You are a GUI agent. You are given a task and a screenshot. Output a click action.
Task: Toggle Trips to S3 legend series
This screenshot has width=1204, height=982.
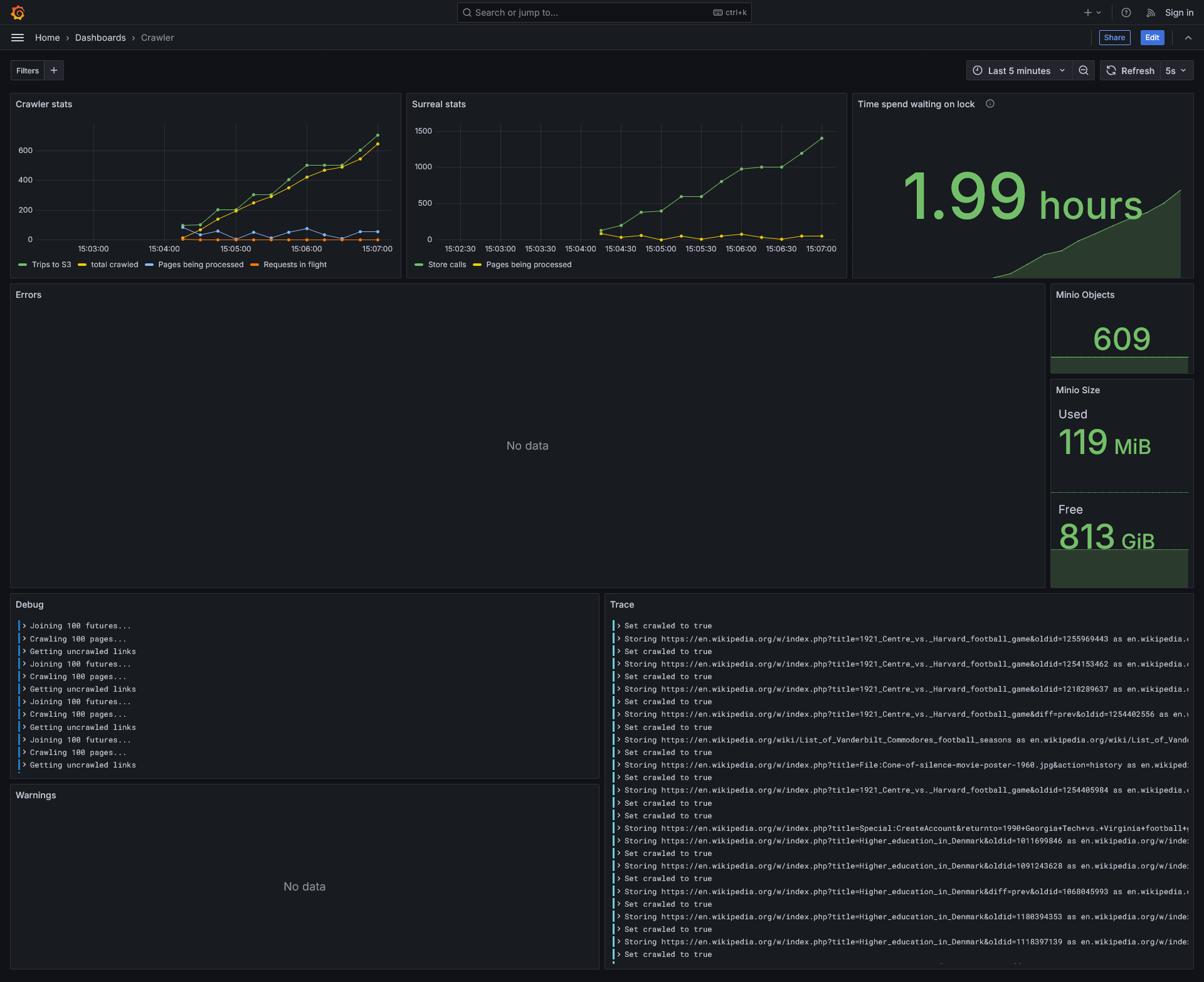[x=51, y=265]
